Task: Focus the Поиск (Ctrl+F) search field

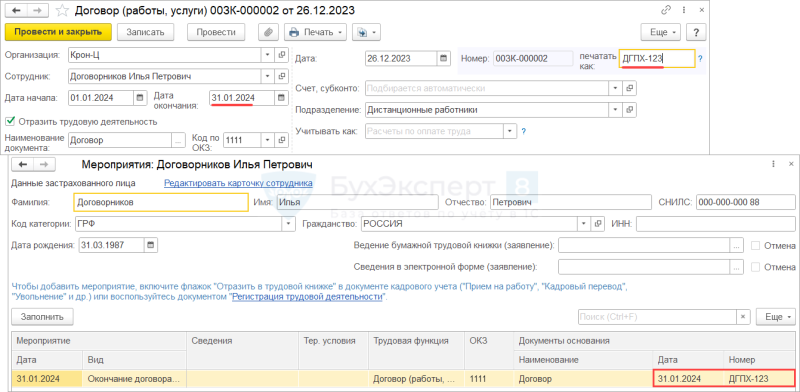Action: [657, 317]
